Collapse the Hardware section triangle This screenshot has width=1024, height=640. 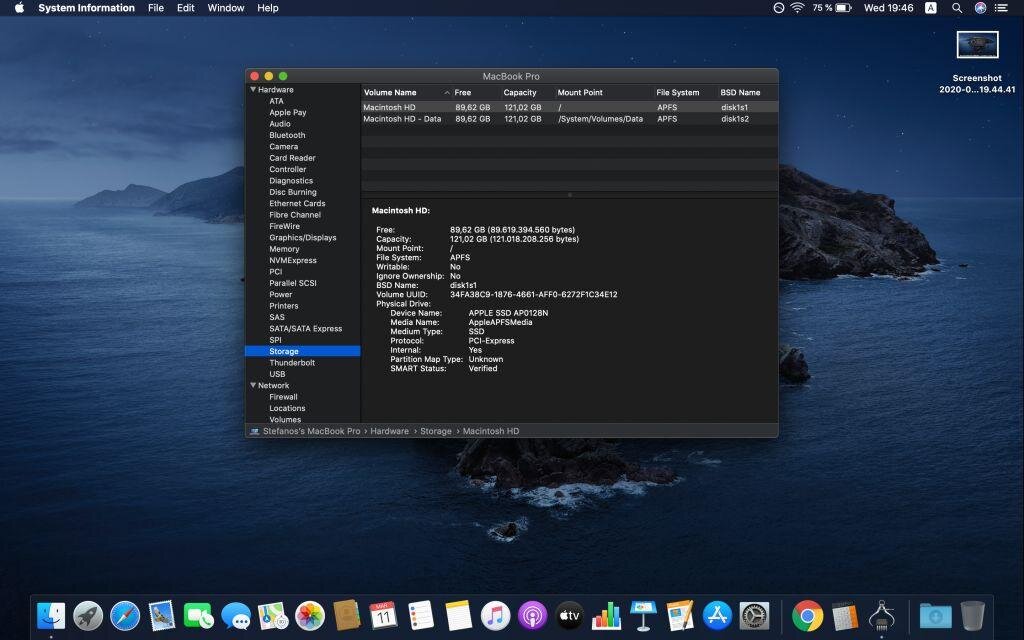coord(253,89)
